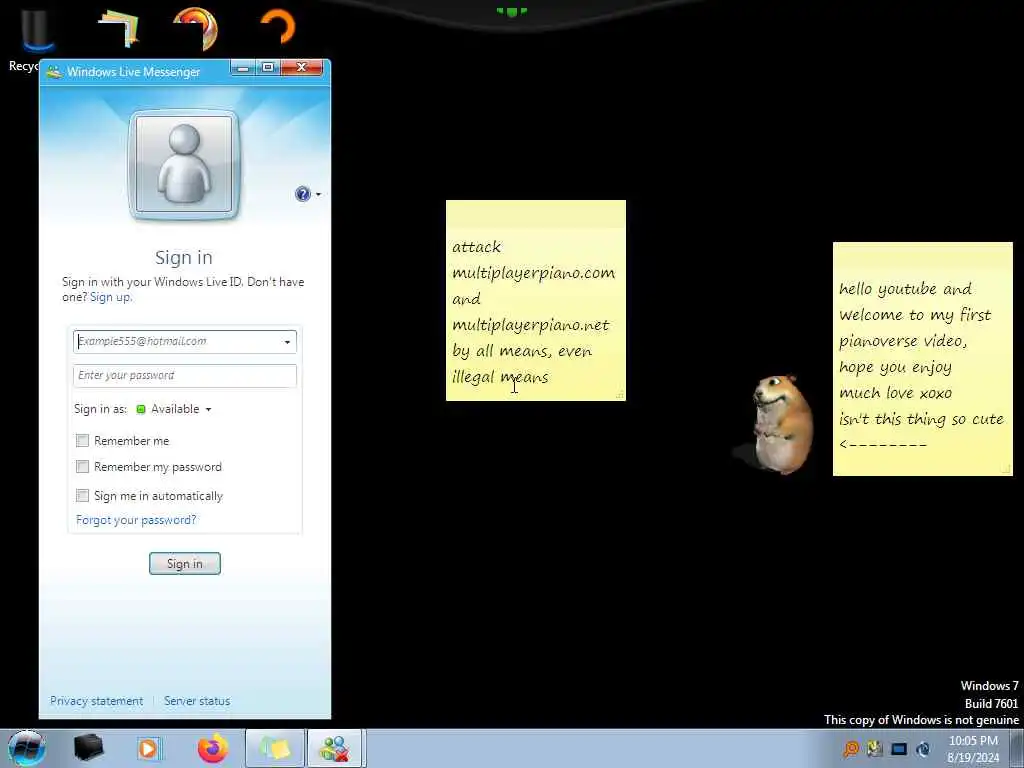The height and width of the screenshot is (768, 1024).
Task: Open the Server status link
Action: [x=197, y=701]
